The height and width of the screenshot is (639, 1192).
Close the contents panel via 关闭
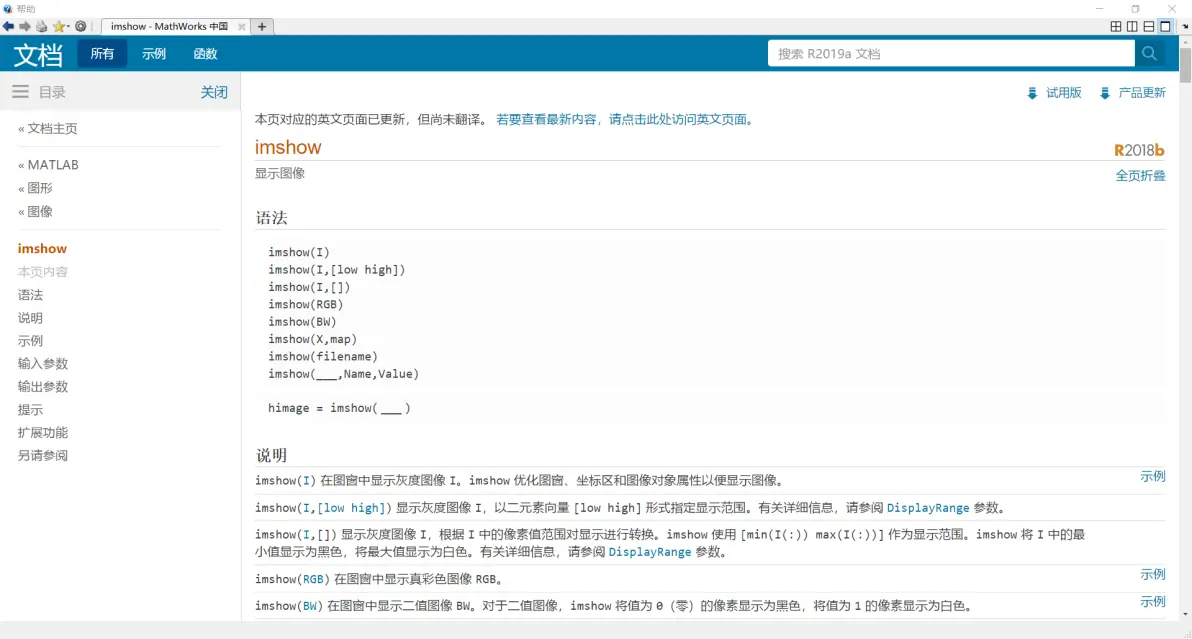click(x=214, y=92)
